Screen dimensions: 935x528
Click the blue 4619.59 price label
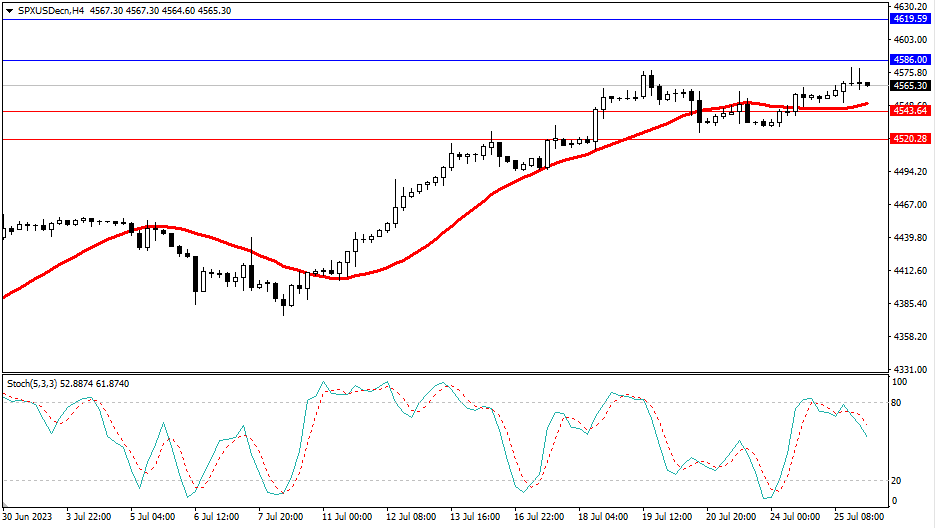910,19
